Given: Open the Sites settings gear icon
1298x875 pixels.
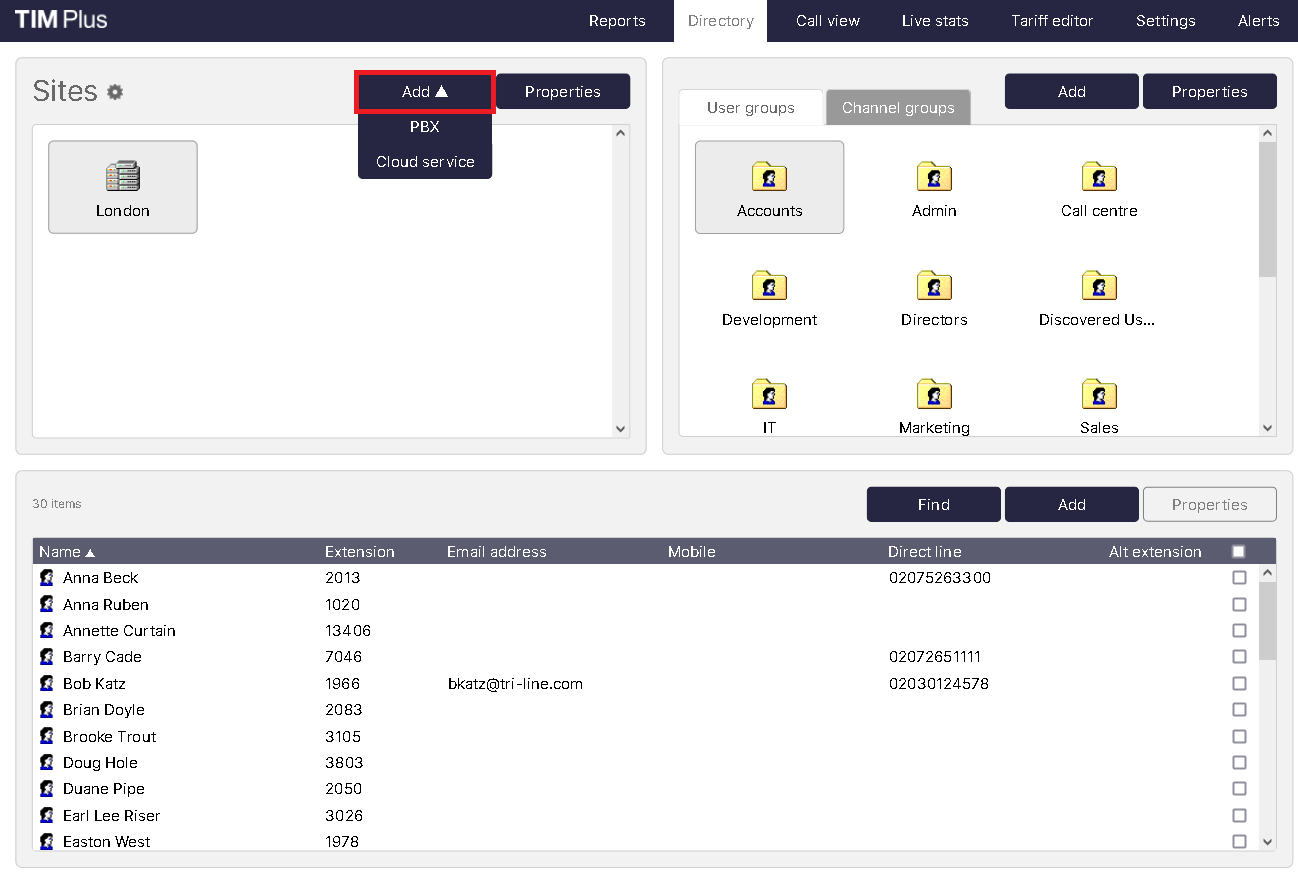Looking at the screenshot, I should (115, 92).
